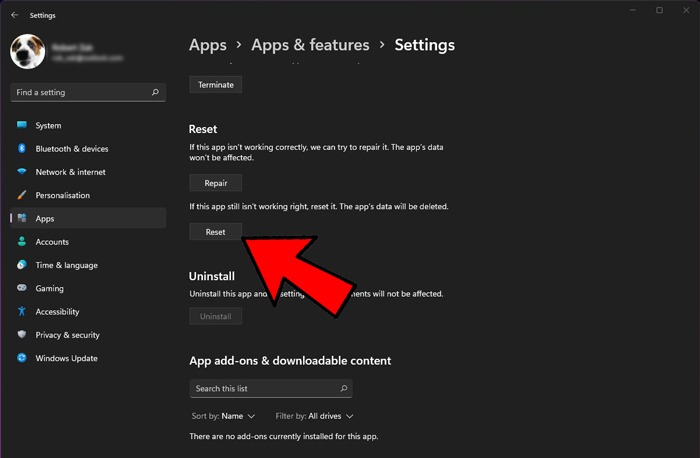The width and height of the screenshot is (700, 458).
Task: Click the search icon in Search this list
Action: tap(344, 388)
